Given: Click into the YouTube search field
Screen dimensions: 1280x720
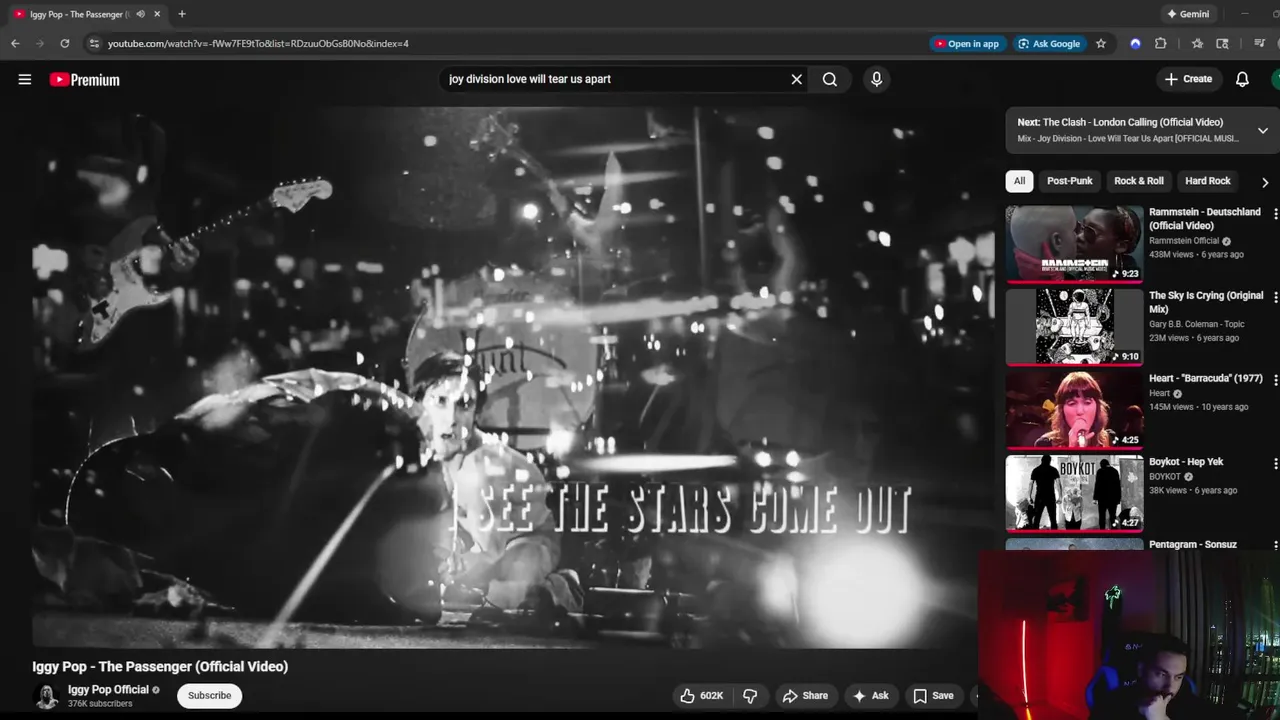Looking at the screenshot, I should pyautogui.click(x=615, y=79).
